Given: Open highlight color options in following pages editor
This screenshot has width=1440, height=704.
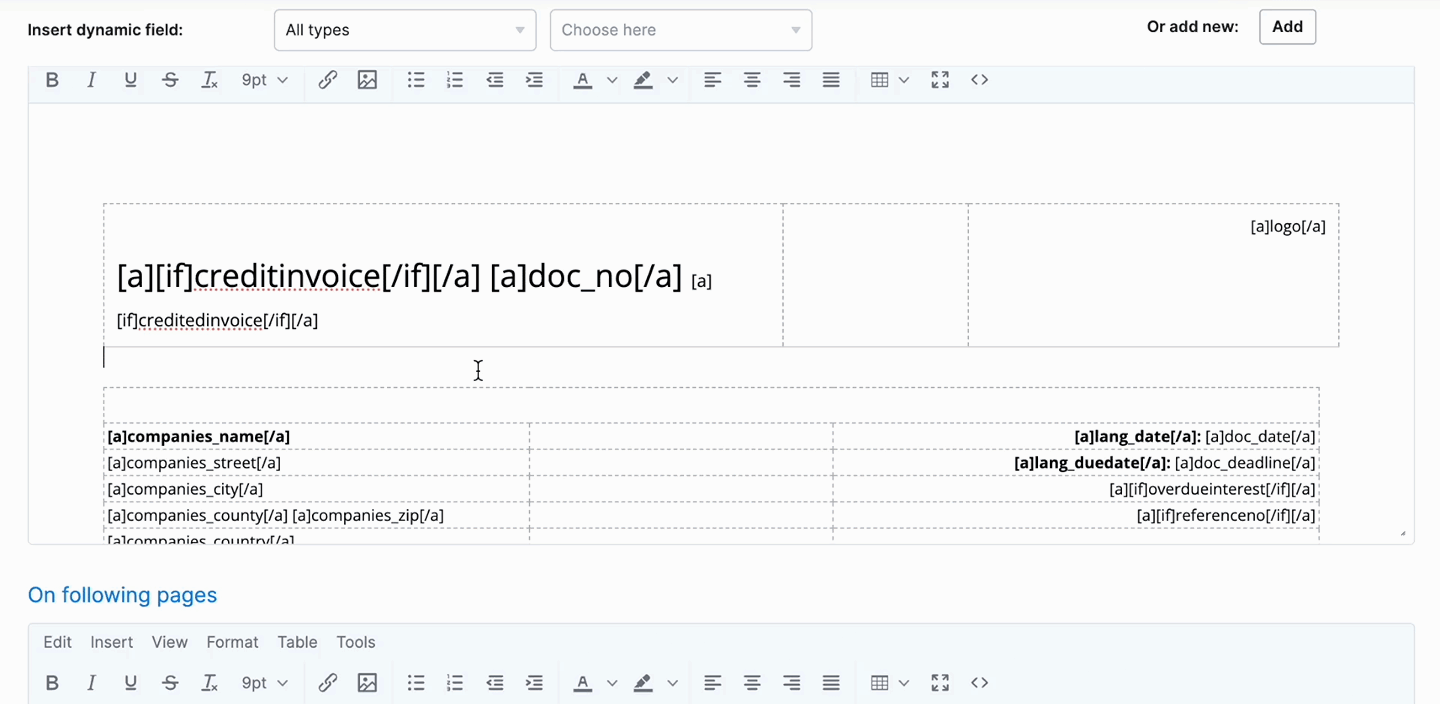Looking at the screenshot, I should 672,683.
